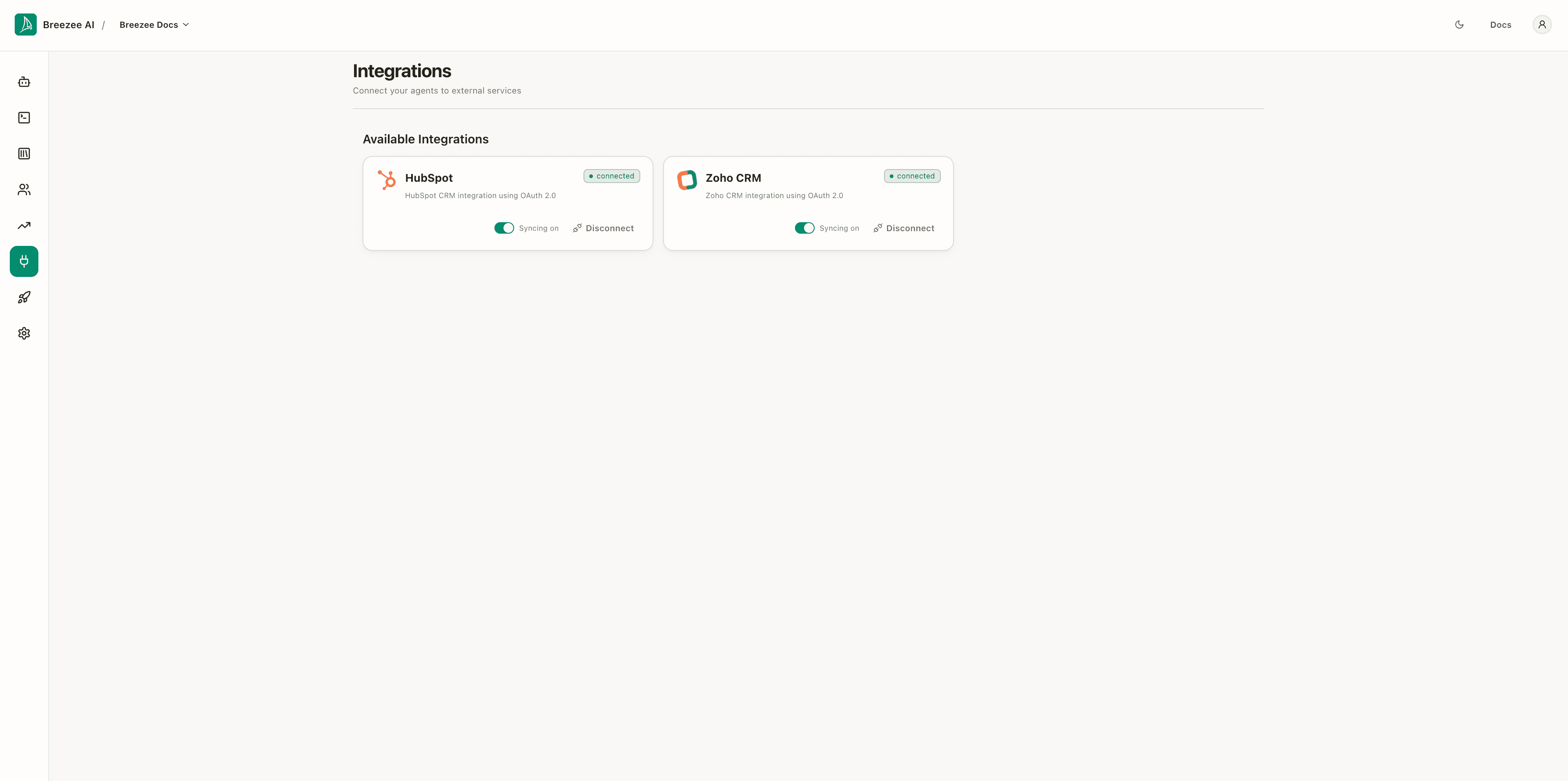1568x781 pixels.
Task: Click the Zoho CRM logo icon
Action: tap(687, 180)
